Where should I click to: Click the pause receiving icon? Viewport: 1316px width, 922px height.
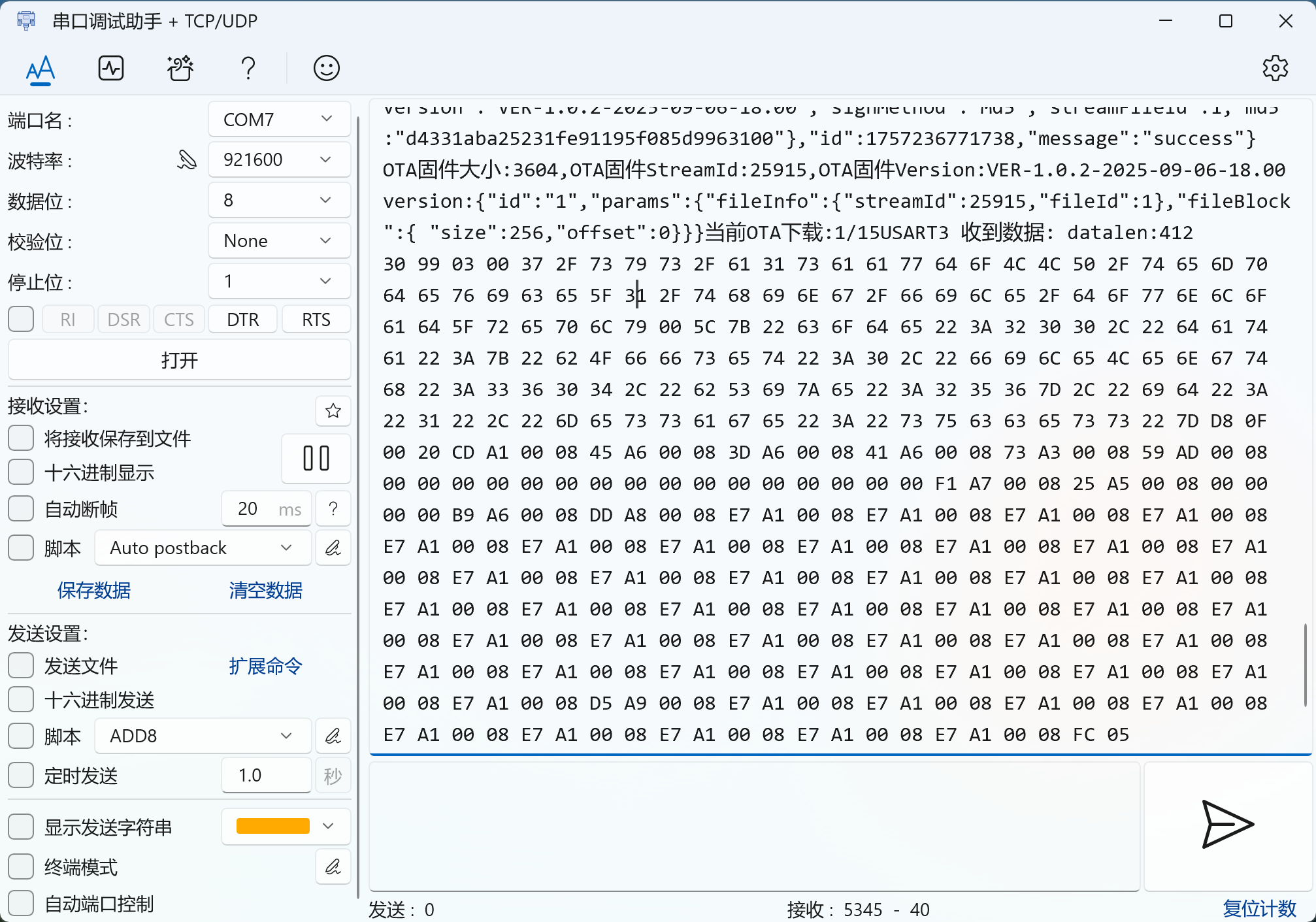click(316, 459)
